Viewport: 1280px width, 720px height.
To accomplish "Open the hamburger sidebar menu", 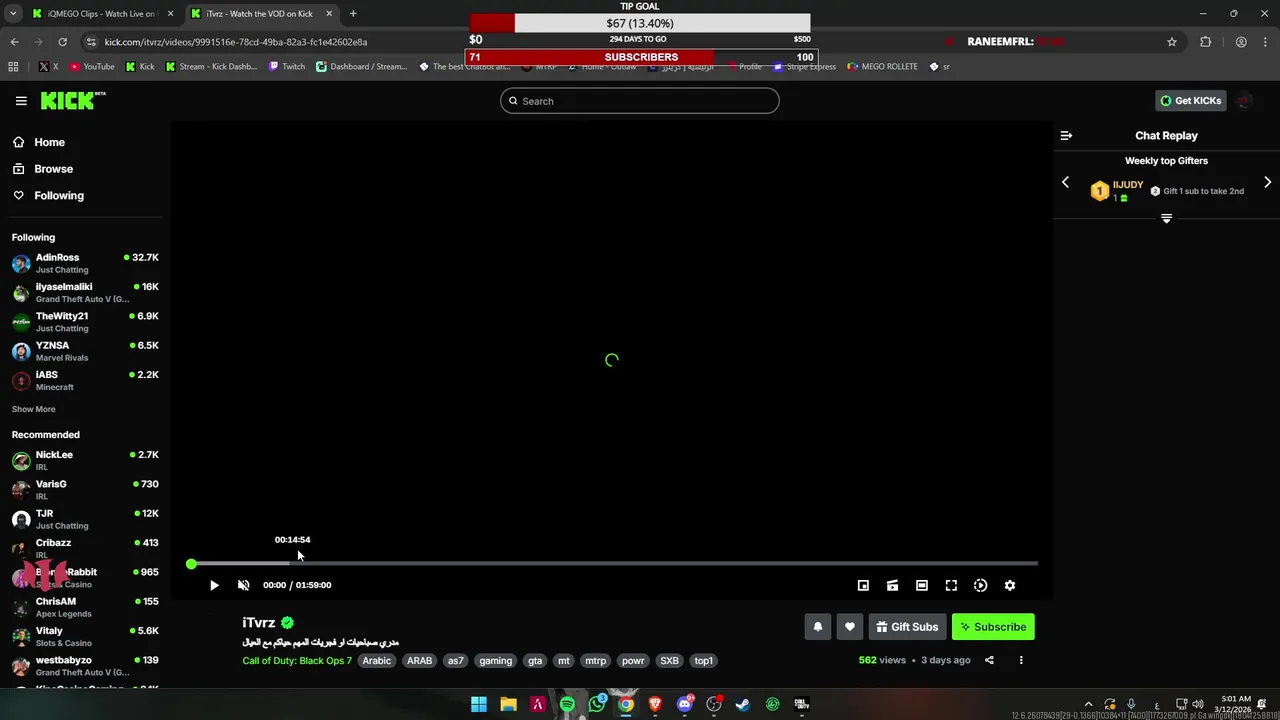I will [x=21, y=101].
